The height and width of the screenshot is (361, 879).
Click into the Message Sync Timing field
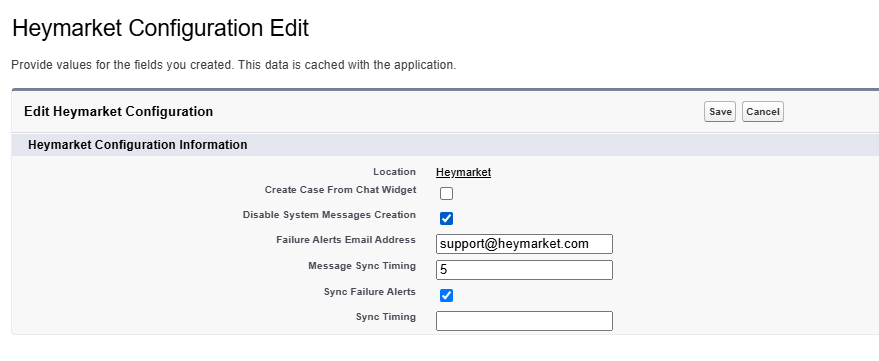click(524, 270)
